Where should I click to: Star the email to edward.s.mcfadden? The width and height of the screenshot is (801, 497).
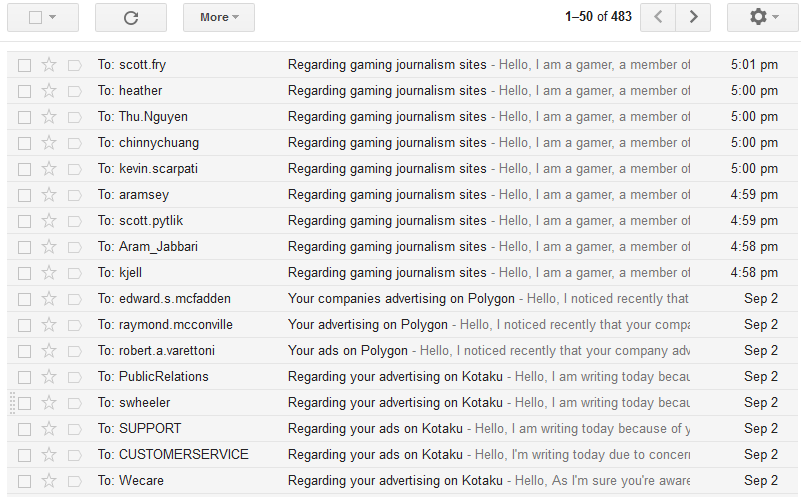point(49,299)
